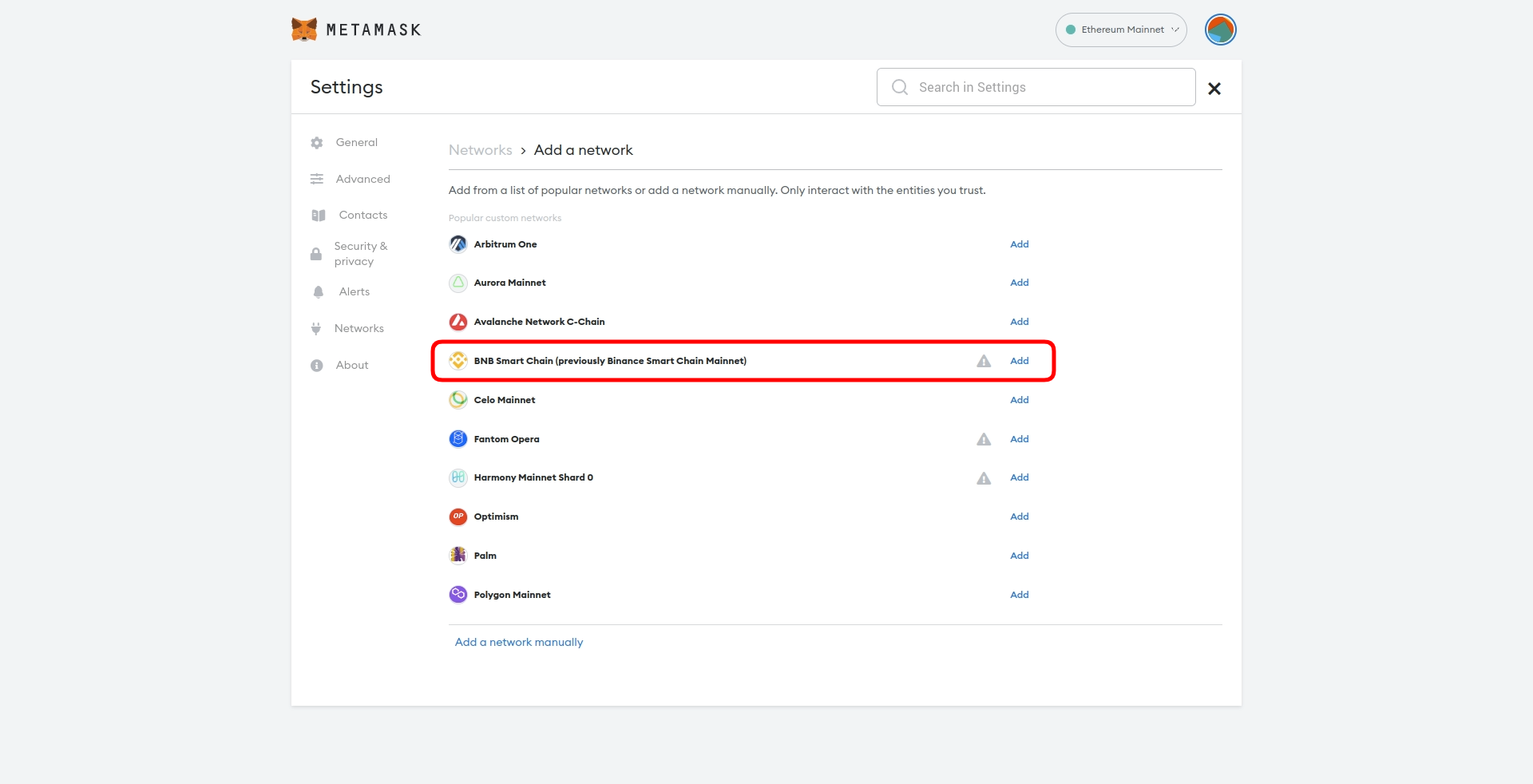This screenshot has height=784, width=1533.
Task: Click the Add a network manually link
Action: pyautogui.click(x=519, y=642)
